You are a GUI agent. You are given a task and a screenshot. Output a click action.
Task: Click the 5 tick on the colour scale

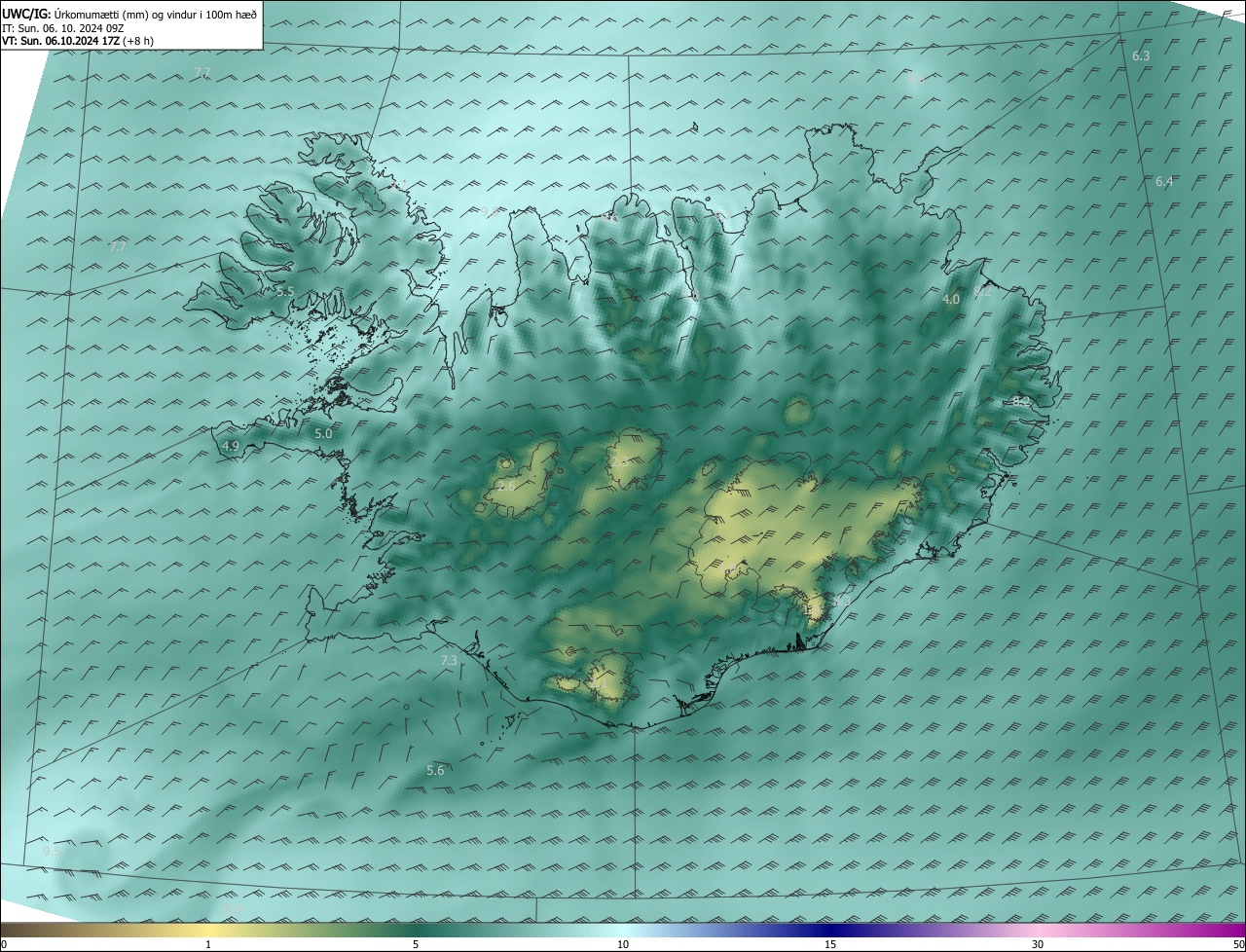416,944
